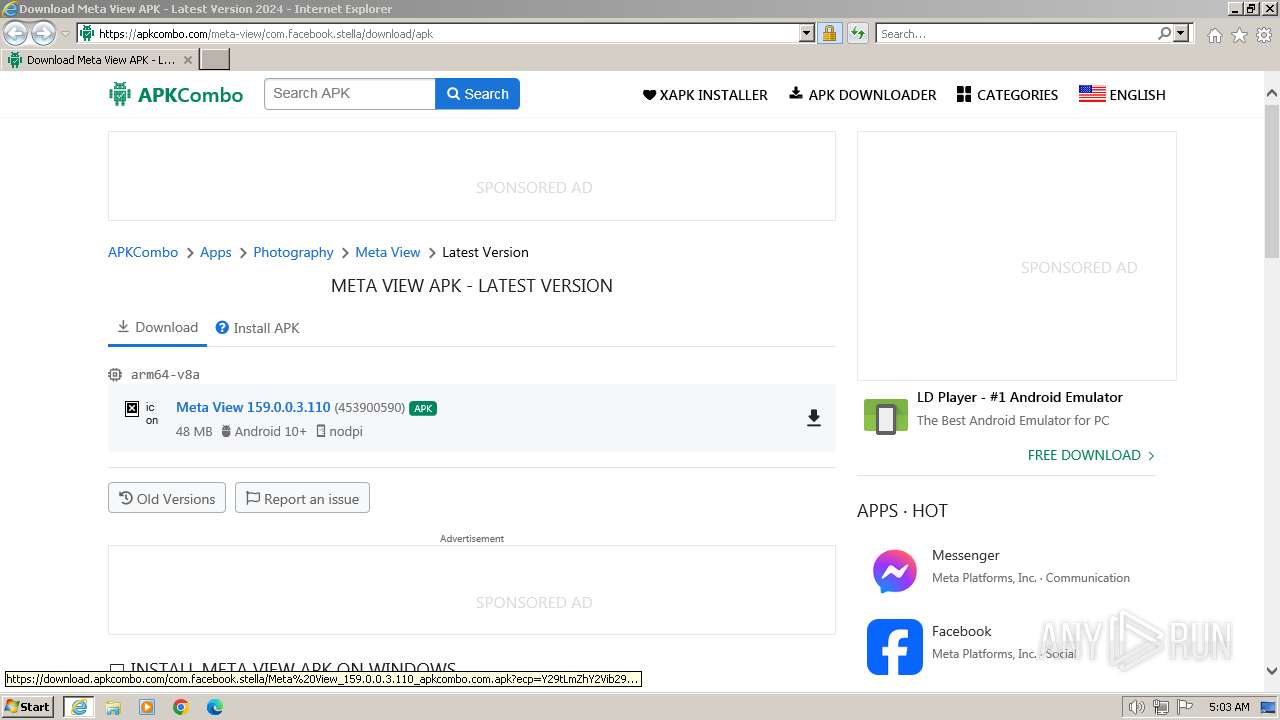Expand search provider dropdown arrow
Viewport: 1280px width, 720px height.
[x=1181, y=33]
